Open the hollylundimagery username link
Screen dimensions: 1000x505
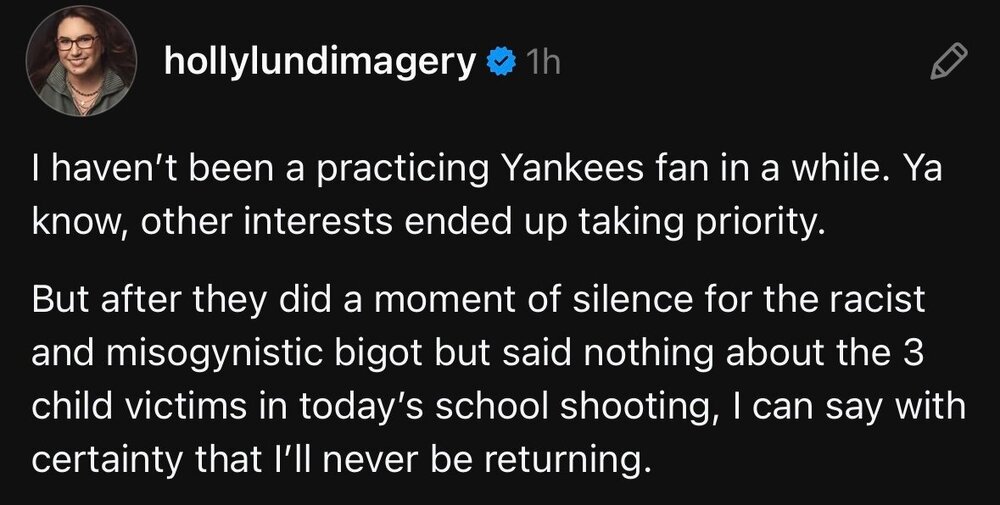coord(319,64)
